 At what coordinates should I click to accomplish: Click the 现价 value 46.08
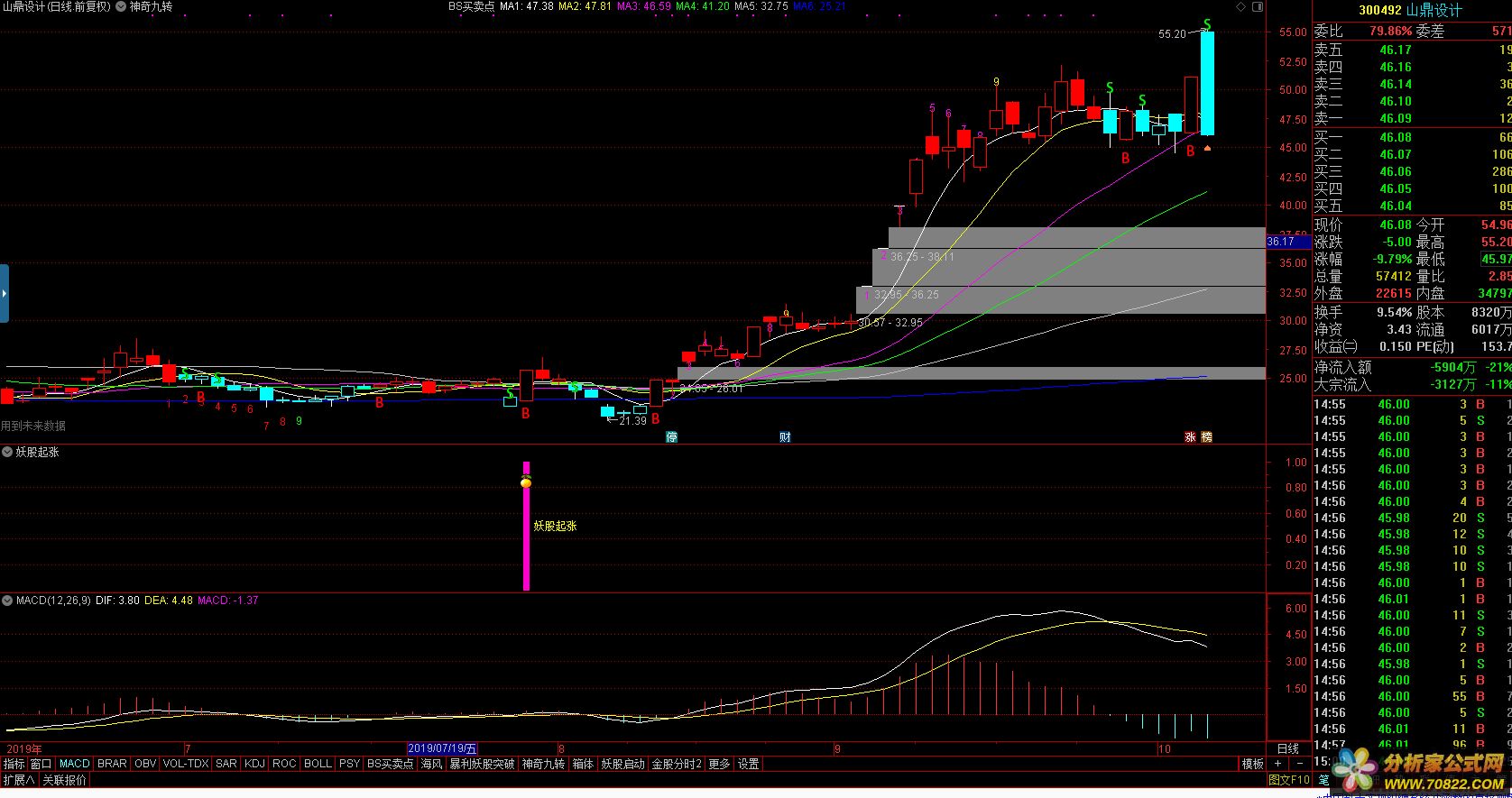tap(1394, 225)
